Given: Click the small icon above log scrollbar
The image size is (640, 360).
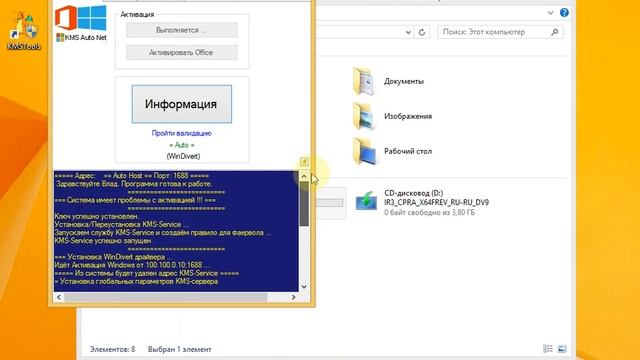Looking at the screenshot, I should tap(304, 162).
